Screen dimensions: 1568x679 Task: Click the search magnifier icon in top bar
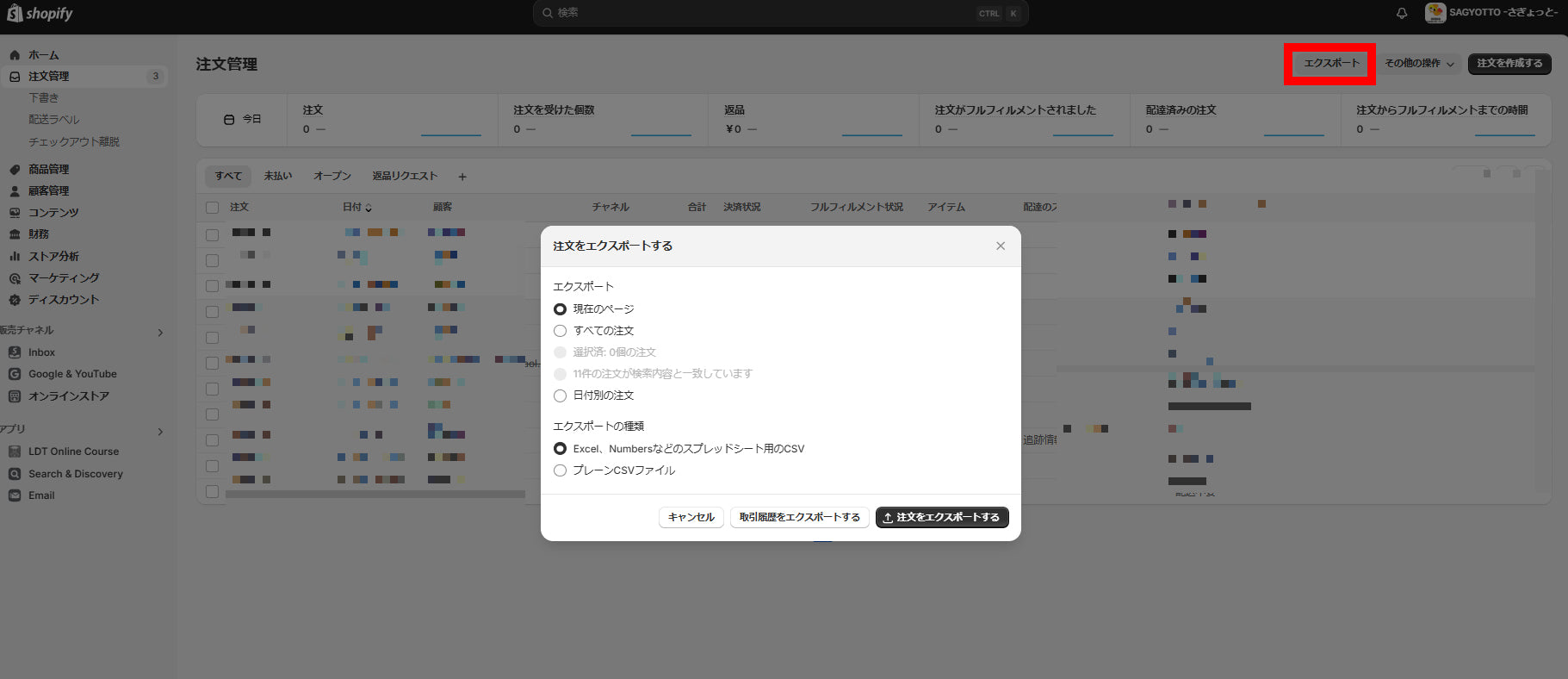[548, 13]
